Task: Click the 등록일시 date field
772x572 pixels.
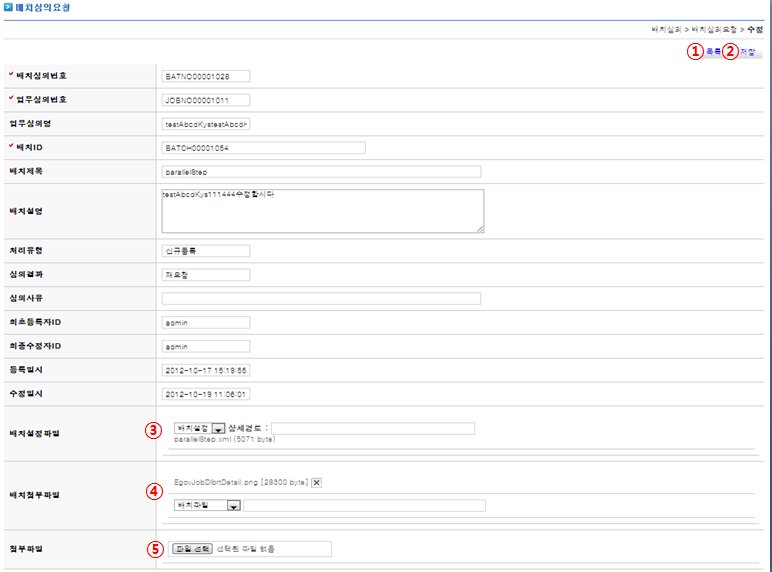Action: [205, 370]
